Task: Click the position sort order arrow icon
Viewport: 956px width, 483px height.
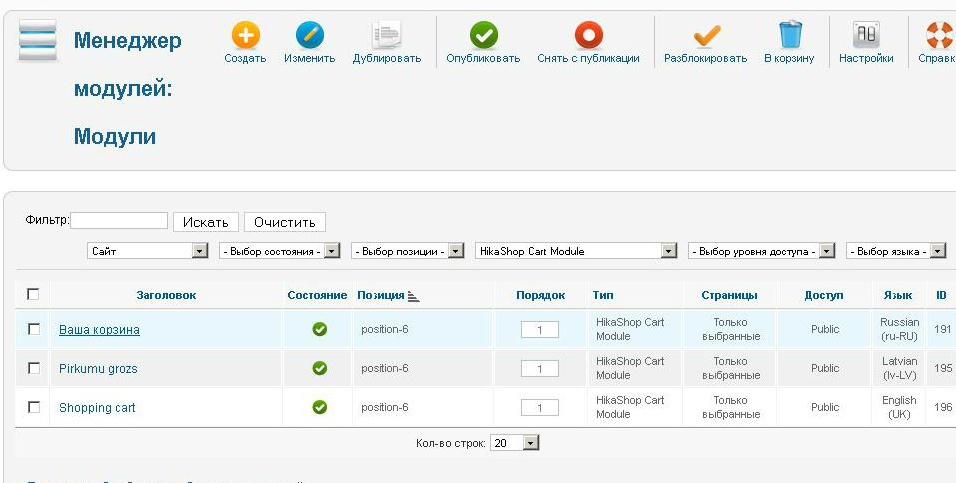Action: [x=414, y=296]
